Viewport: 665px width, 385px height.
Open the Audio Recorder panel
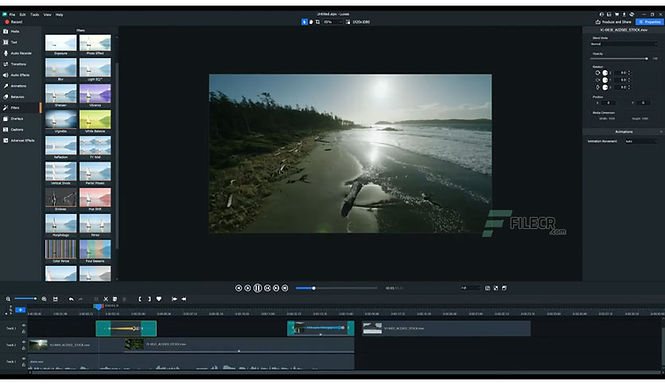[18, 53]
